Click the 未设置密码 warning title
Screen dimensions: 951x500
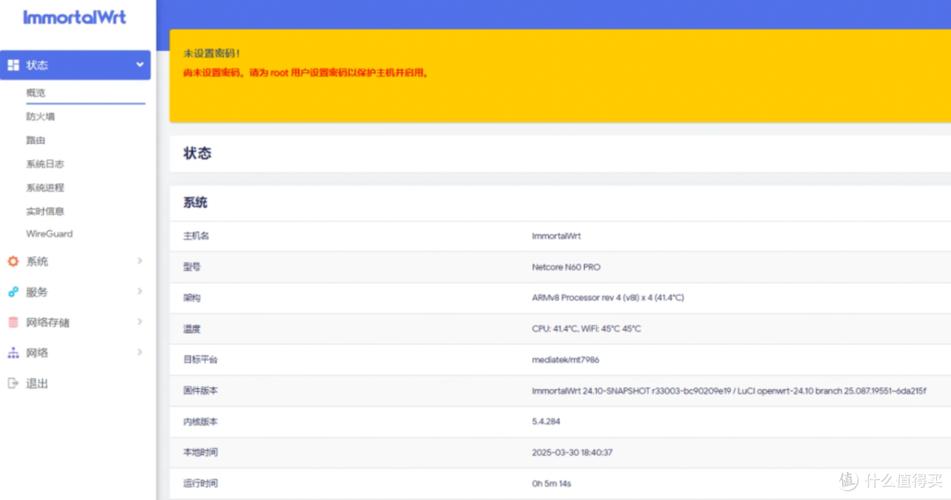(212, 53)
